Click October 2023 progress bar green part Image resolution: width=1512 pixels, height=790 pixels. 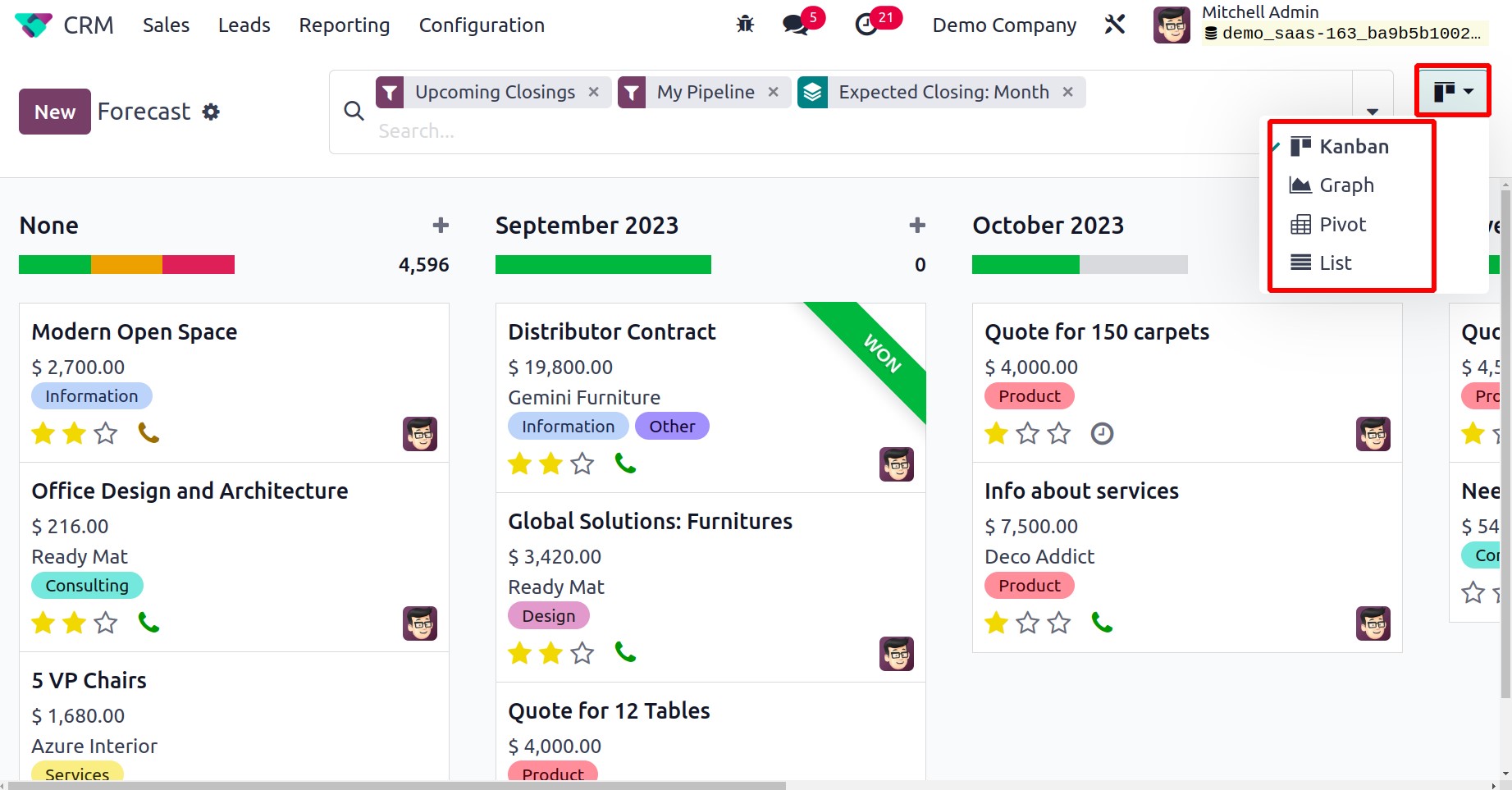tap(1026, 265)
